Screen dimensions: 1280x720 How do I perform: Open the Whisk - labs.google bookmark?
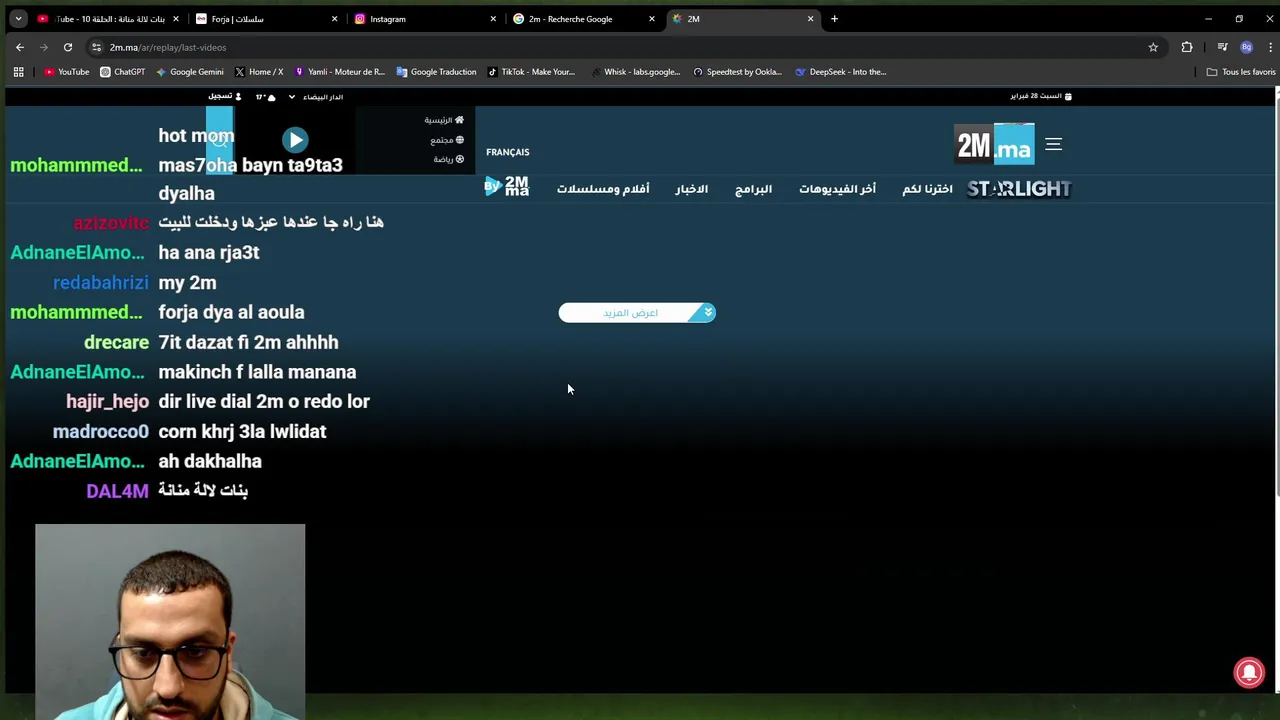point(635,72)
